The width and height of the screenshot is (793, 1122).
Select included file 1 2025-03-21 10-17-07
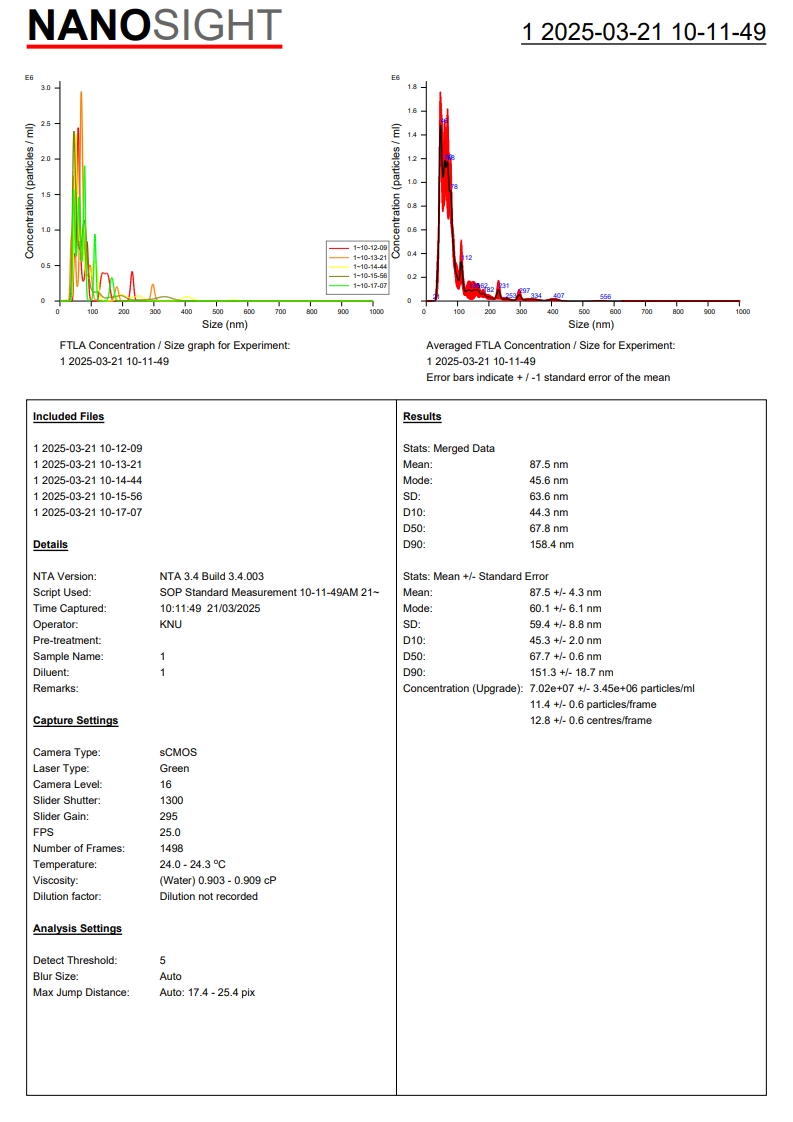[x=87, y=512]
